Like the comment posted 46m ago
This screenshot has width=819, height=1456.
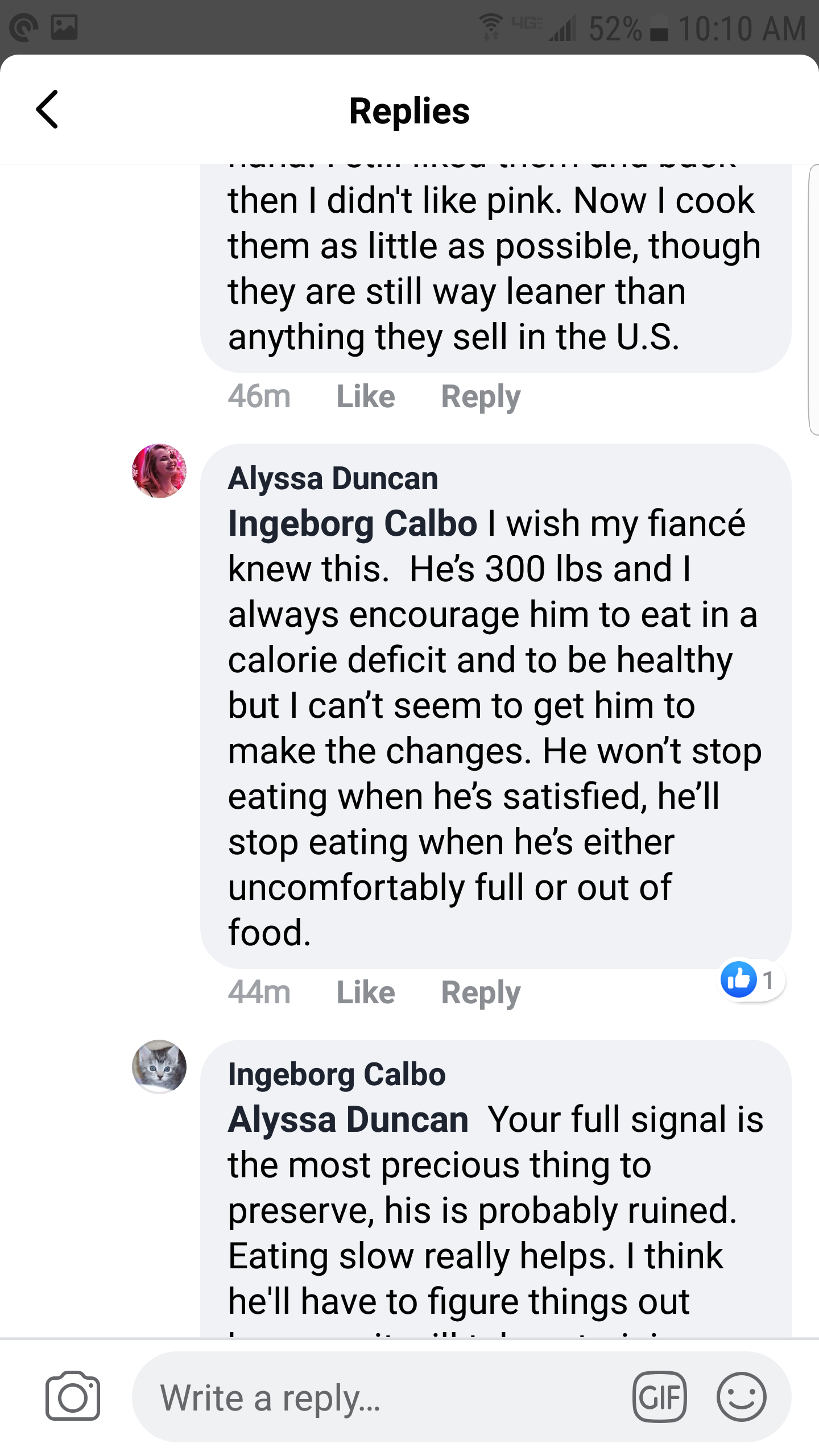point(366,396)
